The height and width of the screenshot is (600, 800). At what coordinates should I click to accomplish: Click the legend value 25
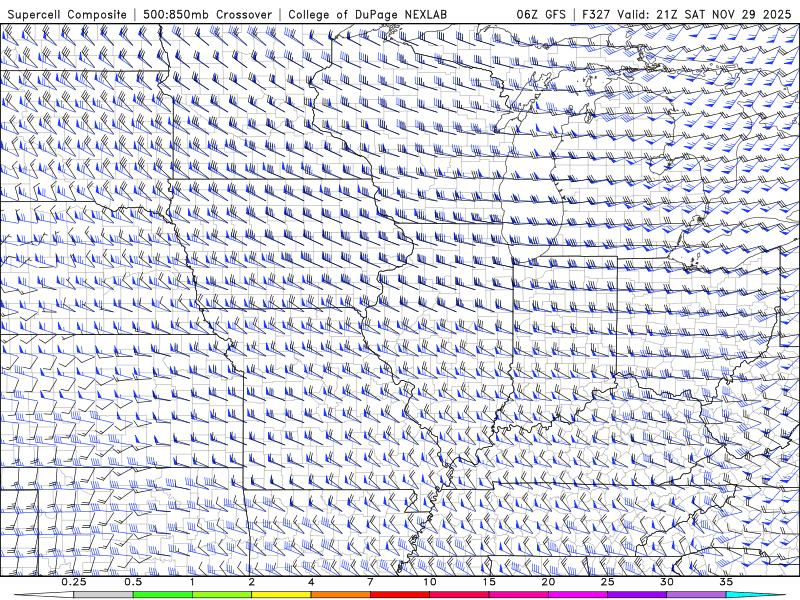click(607, 582)
